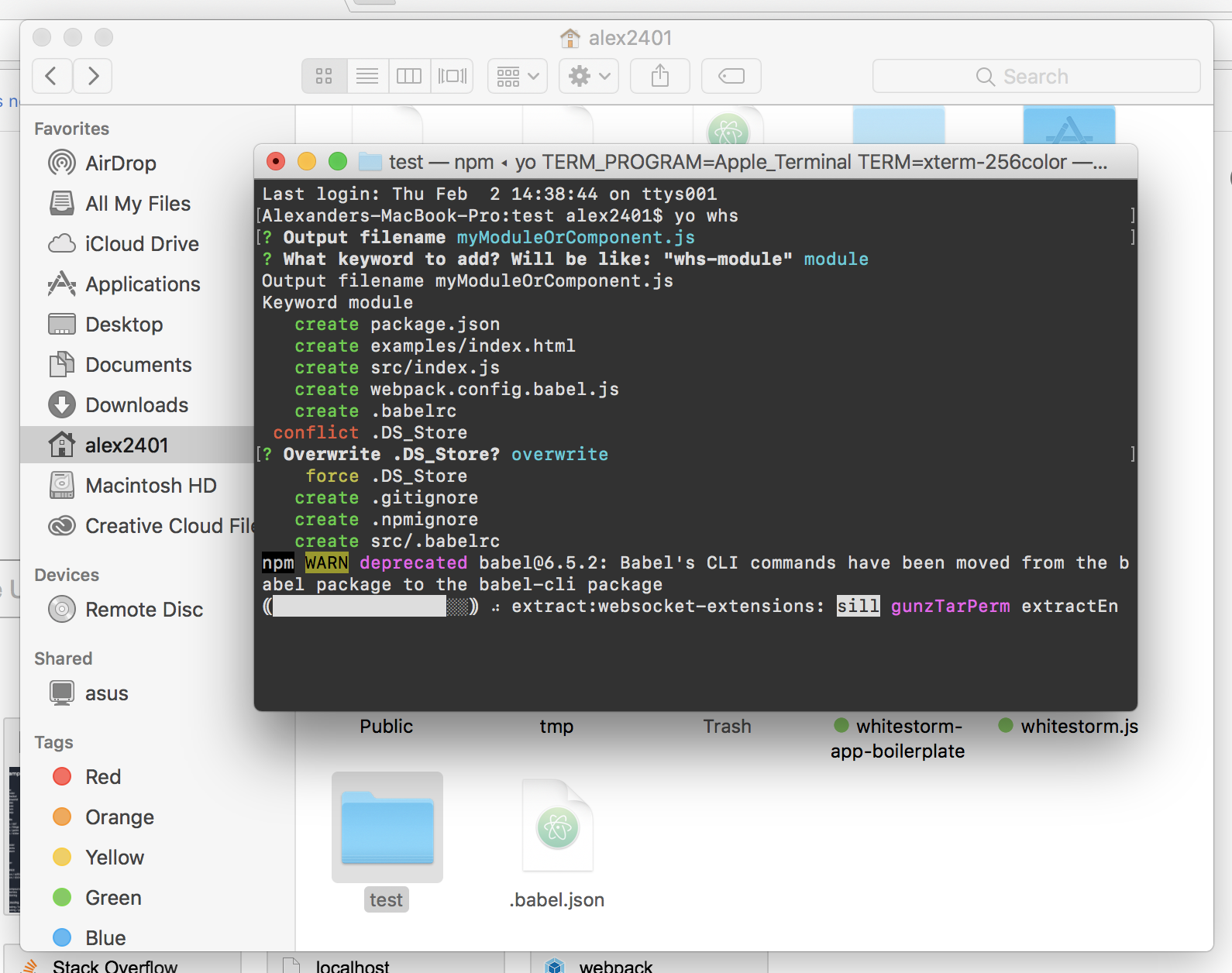
Task: Go back in Finder navigation
Action: [52, 76]
